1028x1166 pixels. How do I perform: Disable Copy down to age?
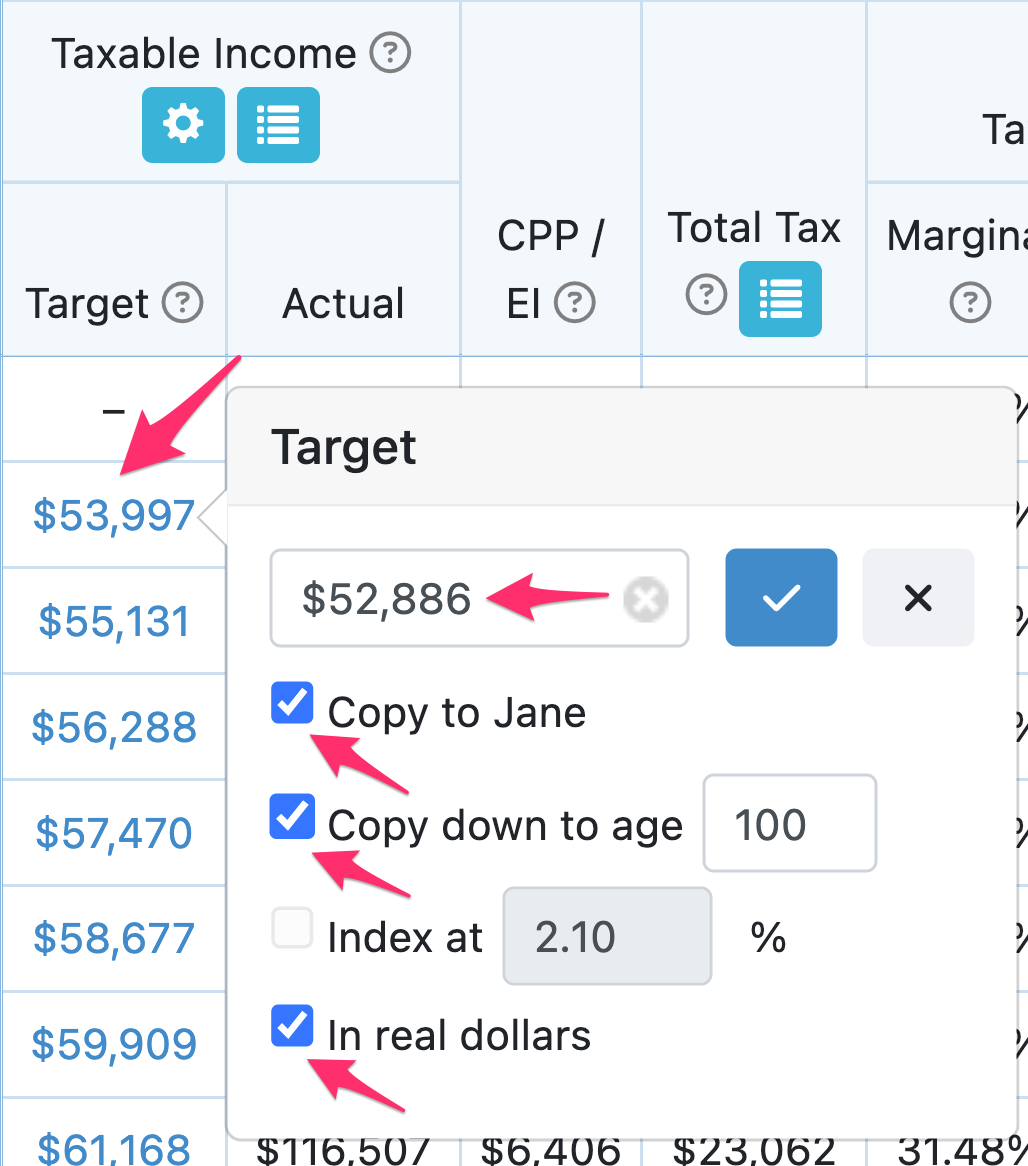[x=292, y=817]
